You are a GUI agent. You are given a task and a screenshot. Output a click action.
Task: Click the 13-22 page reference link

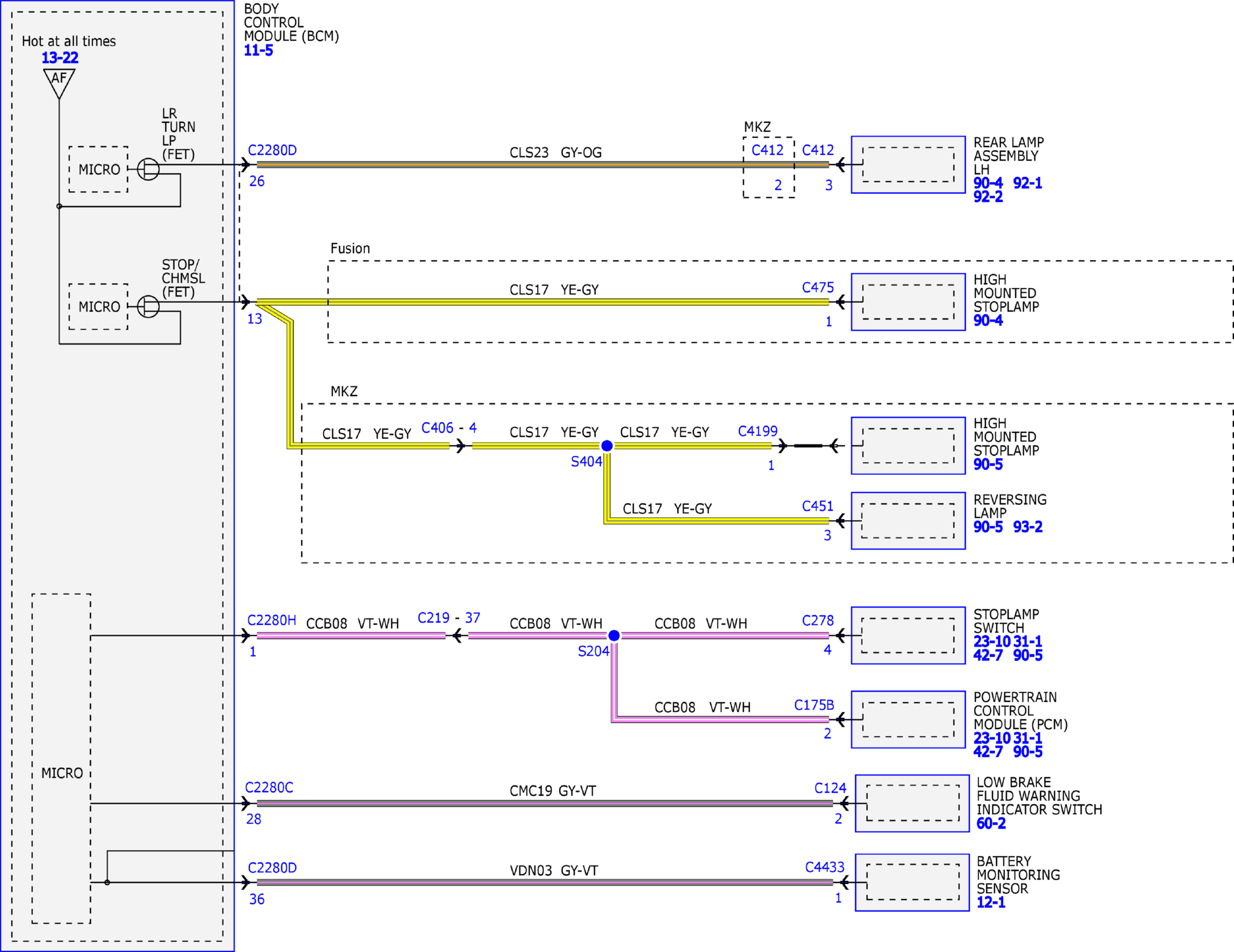pos(60,58)
